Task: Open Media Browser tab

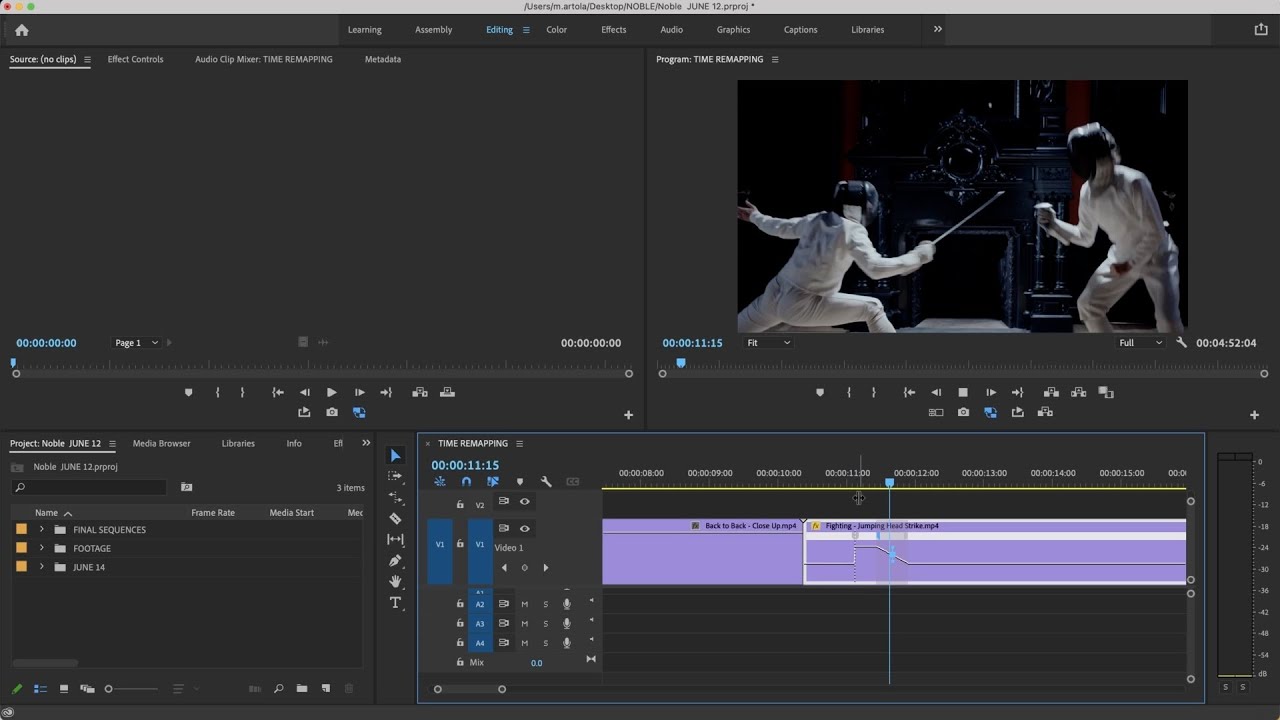Action: pos(161,443)
